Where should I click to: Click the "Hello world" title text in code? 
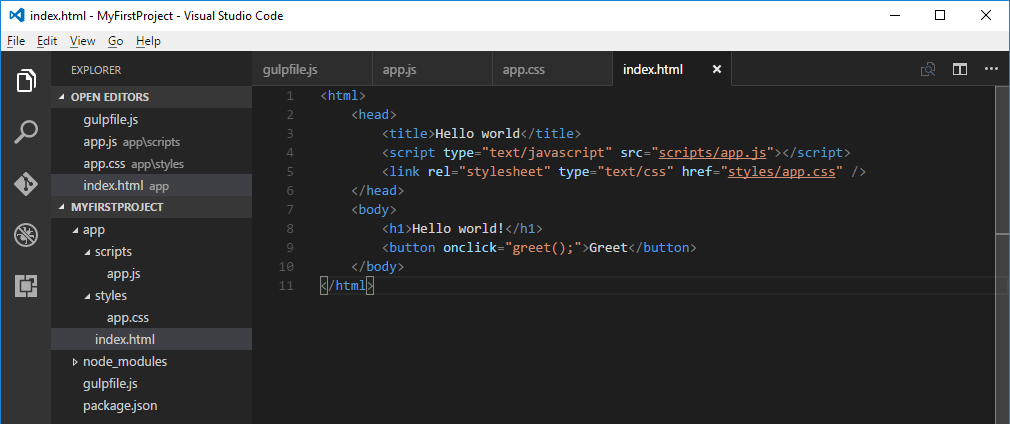click(477, 134)
